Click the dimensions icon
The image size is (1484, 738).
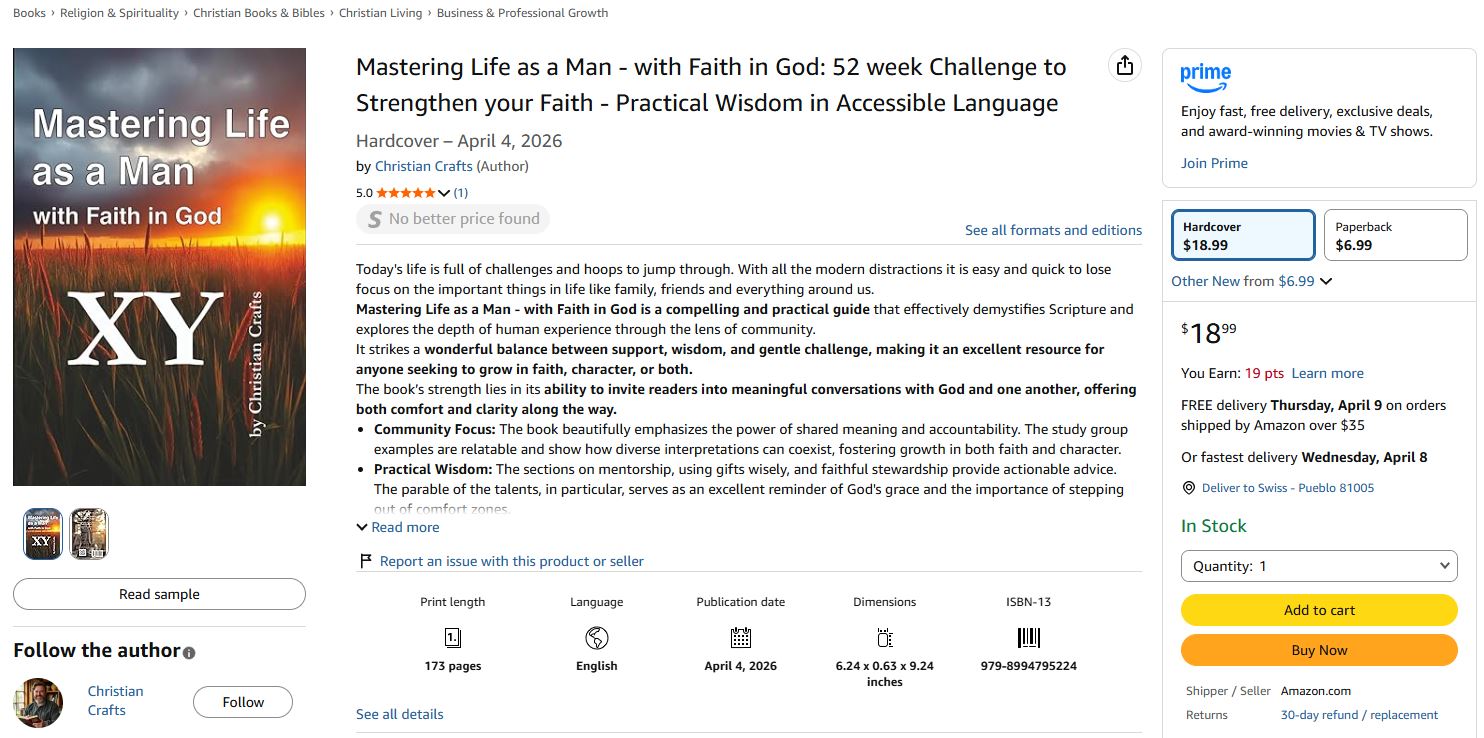point(884,638)
